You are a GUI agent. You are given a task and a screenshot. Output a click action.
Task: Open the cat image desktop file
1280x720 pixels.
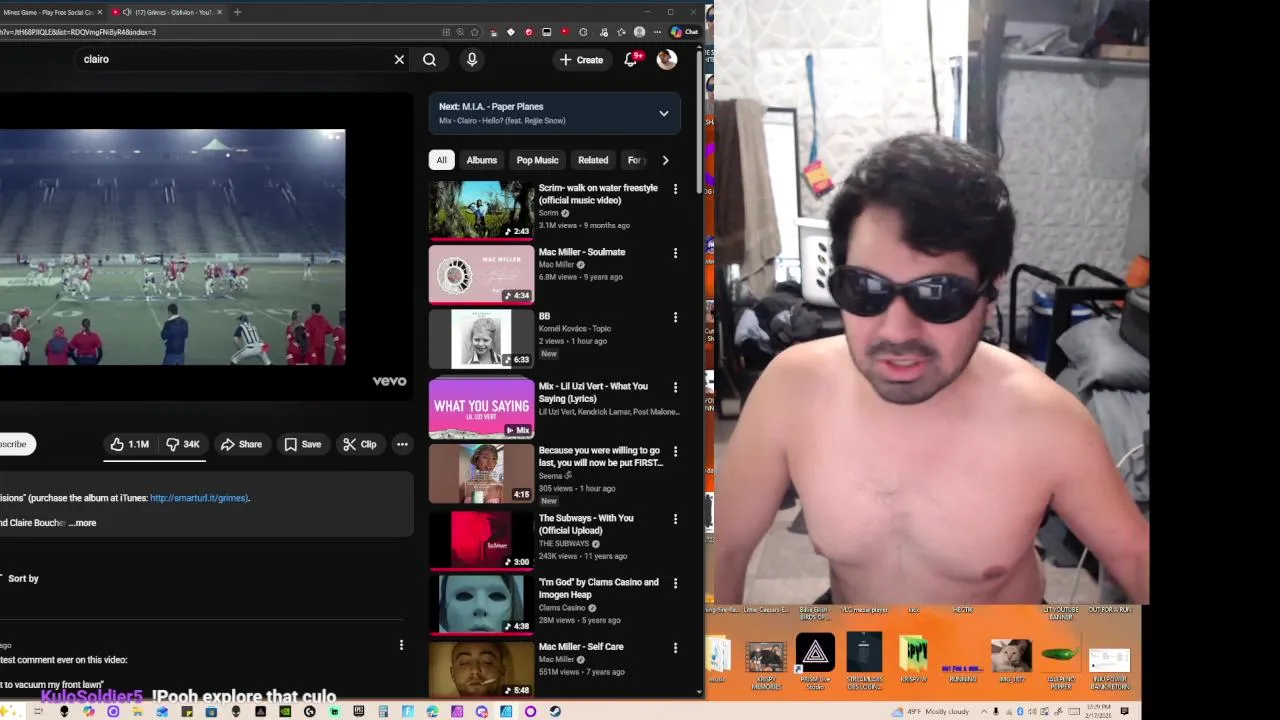click(1011, 660)
